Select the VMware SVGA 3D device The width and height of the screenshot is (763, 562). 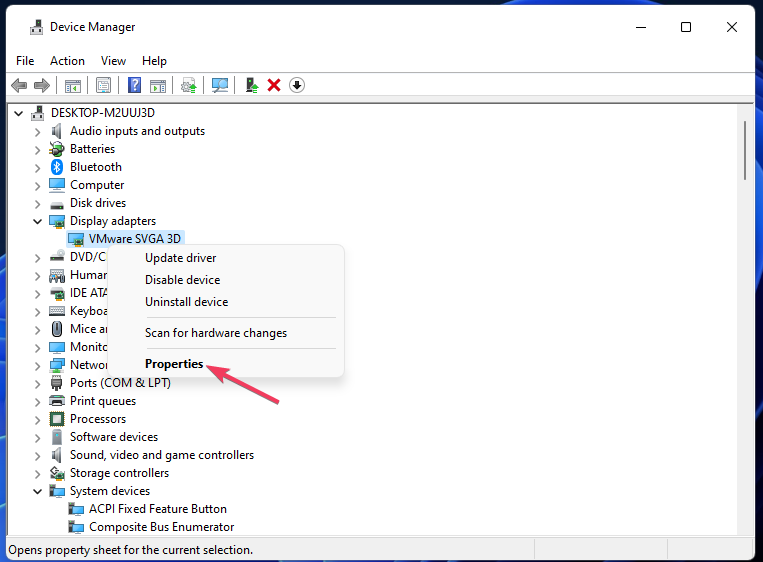click(x=134, y=239)
